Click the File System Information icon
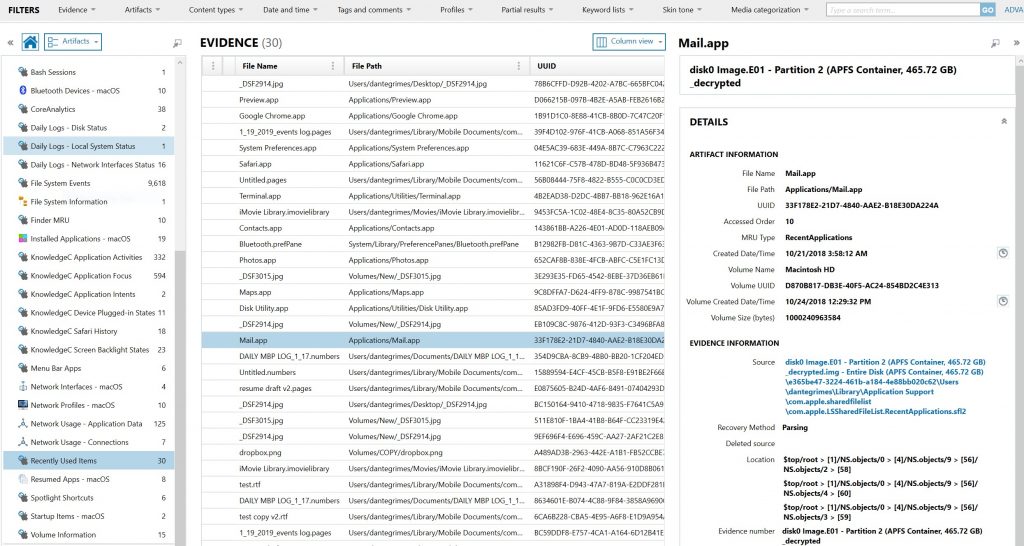The image size is (1024, 546). [x=23, y=202]
